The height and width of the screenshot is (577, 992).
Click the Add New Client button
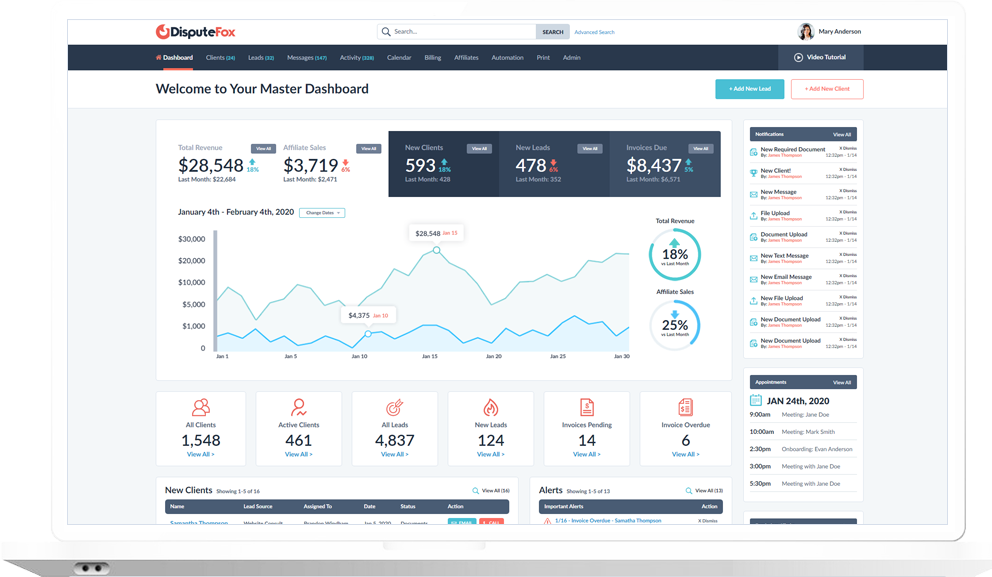click(x=827, y=89)
